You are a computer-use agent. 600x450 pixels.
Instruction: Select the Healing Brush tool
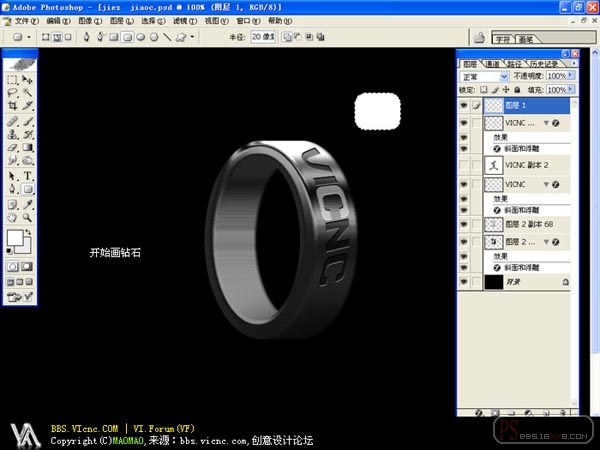pos(12,121)
